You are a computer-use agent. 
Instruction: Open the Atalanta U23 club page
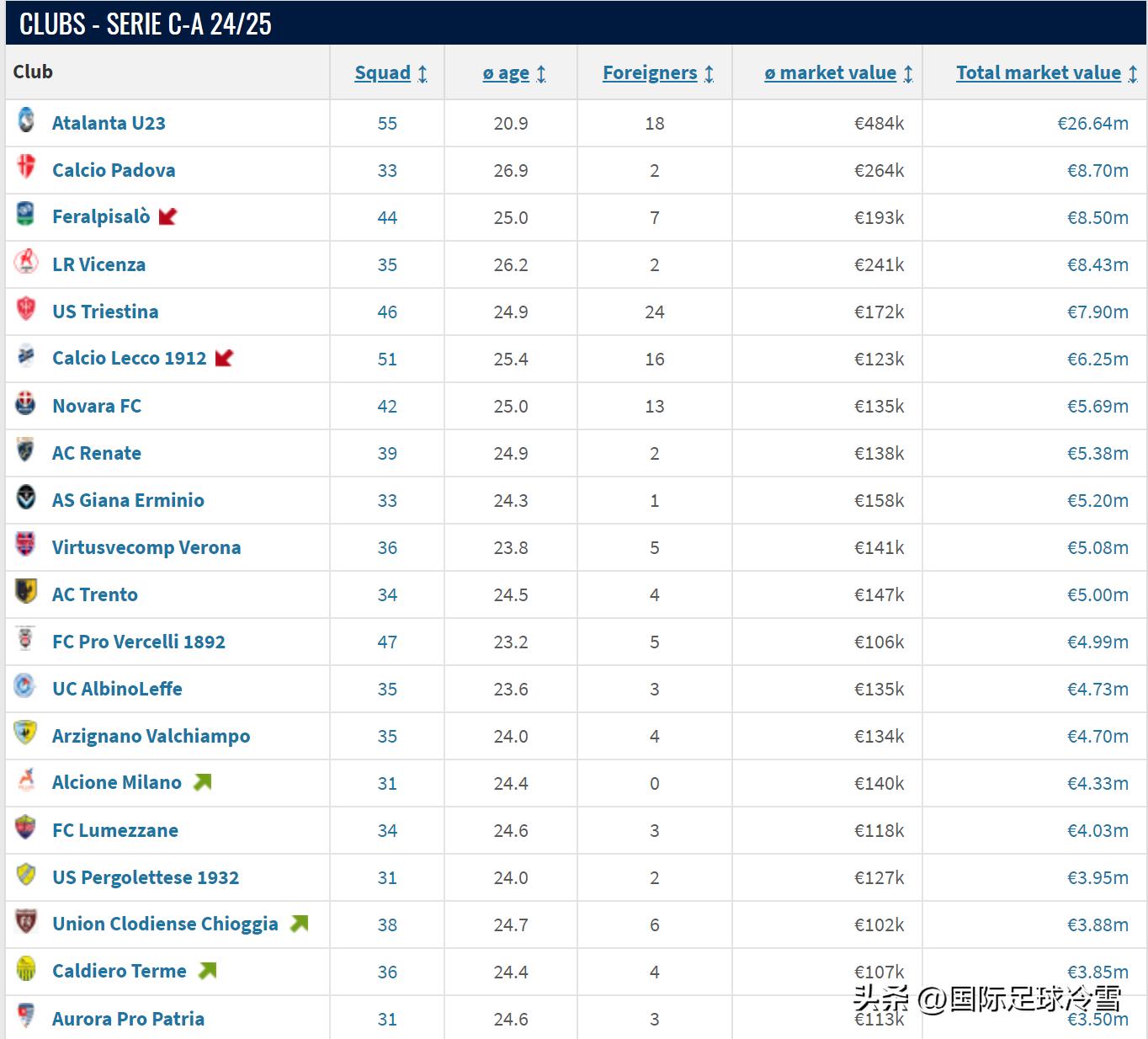(109, 123)
